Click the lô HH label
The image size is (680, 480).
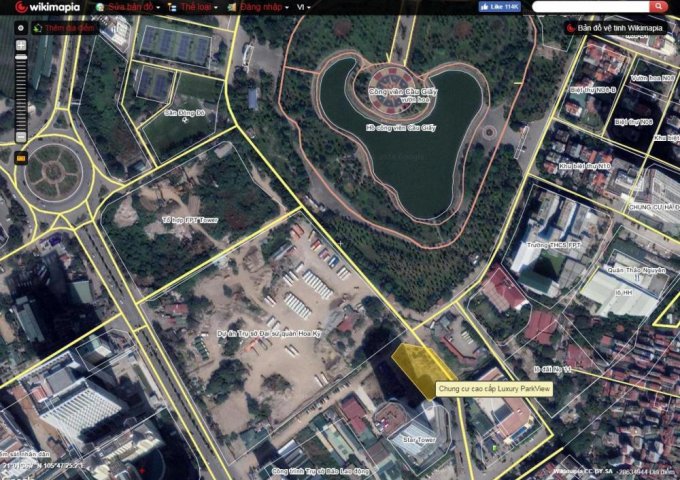pos(623,293)
